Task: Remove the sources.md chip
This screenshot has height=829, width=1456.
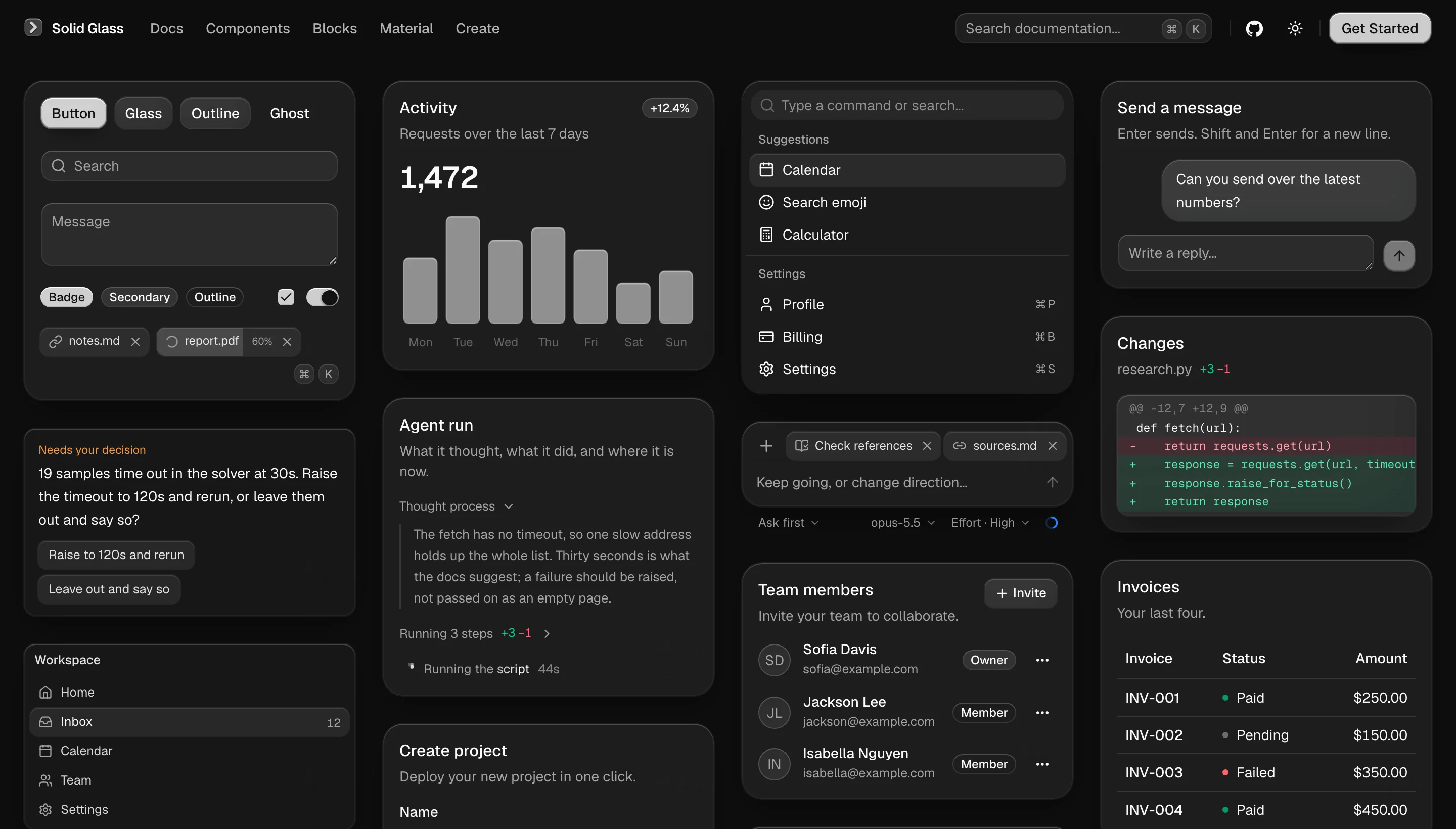Action: (x=1052, y=446)
